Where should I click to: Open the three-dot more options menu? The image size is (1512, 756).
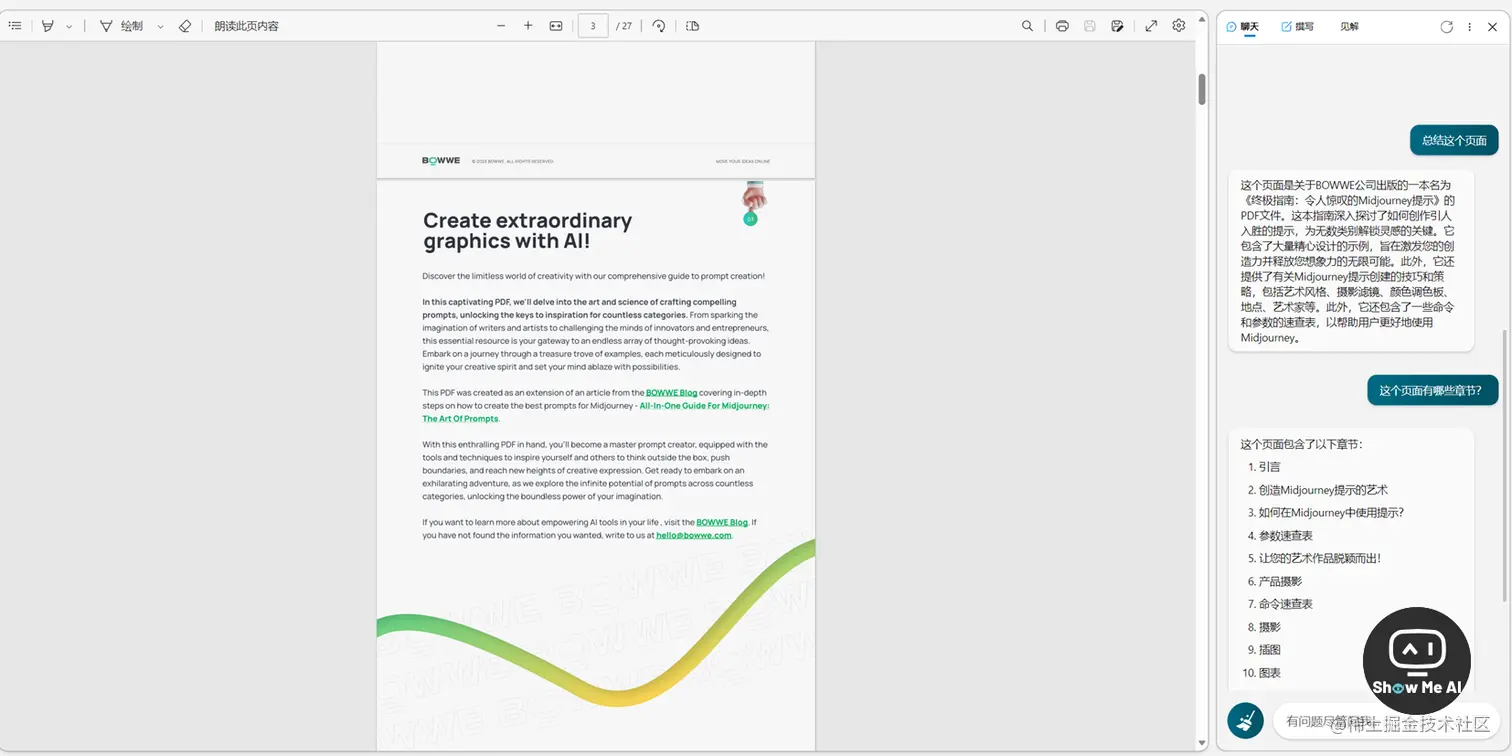click(x=1469, y=27)
